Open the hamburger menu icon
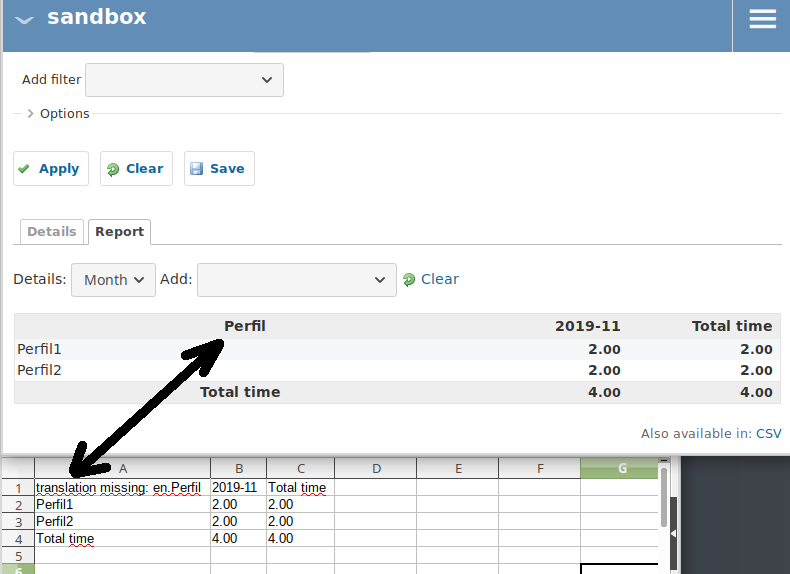Image resolution: width=790 pixels, height=574 pixels. [x=762, y=20]
